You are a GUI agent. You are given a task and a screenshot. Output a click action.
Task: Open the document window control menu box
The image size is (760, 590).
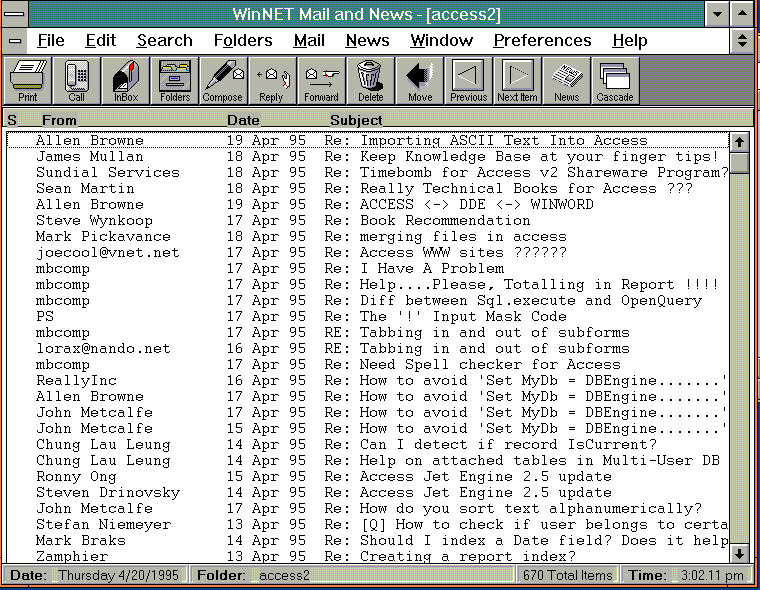tap(15, 41)
